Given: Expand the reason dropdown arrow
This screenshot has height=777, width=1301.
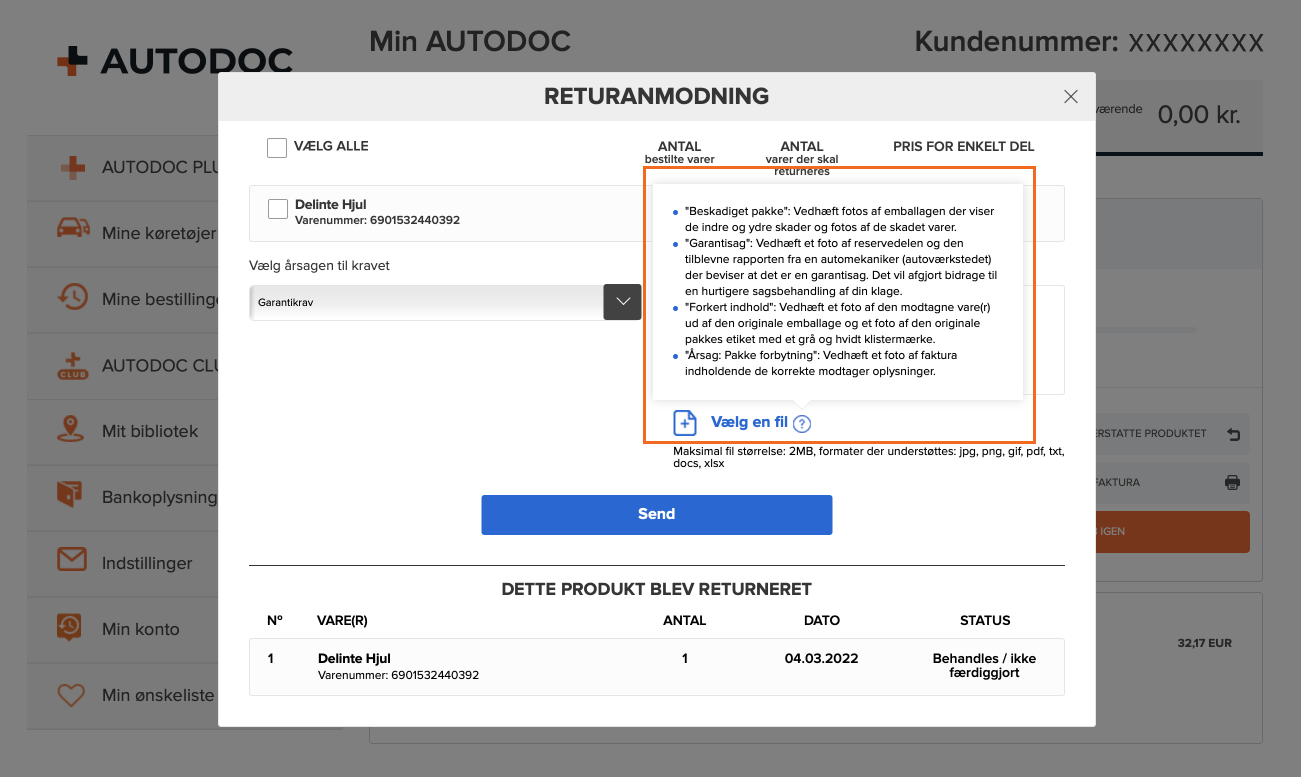Looking at the screenshot, I should [x=622, y=301].
